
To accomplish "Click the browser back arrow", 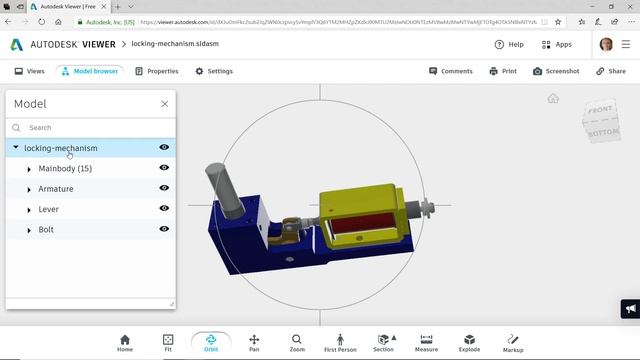I will [9, 22].
